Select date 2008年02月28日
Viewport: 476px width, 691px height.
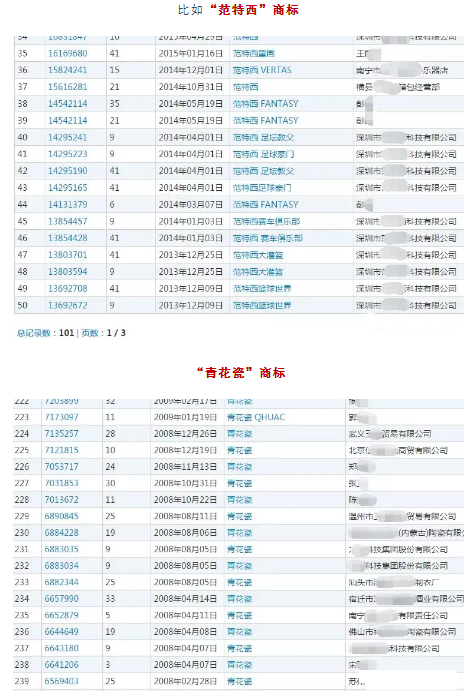pos(185,681)
